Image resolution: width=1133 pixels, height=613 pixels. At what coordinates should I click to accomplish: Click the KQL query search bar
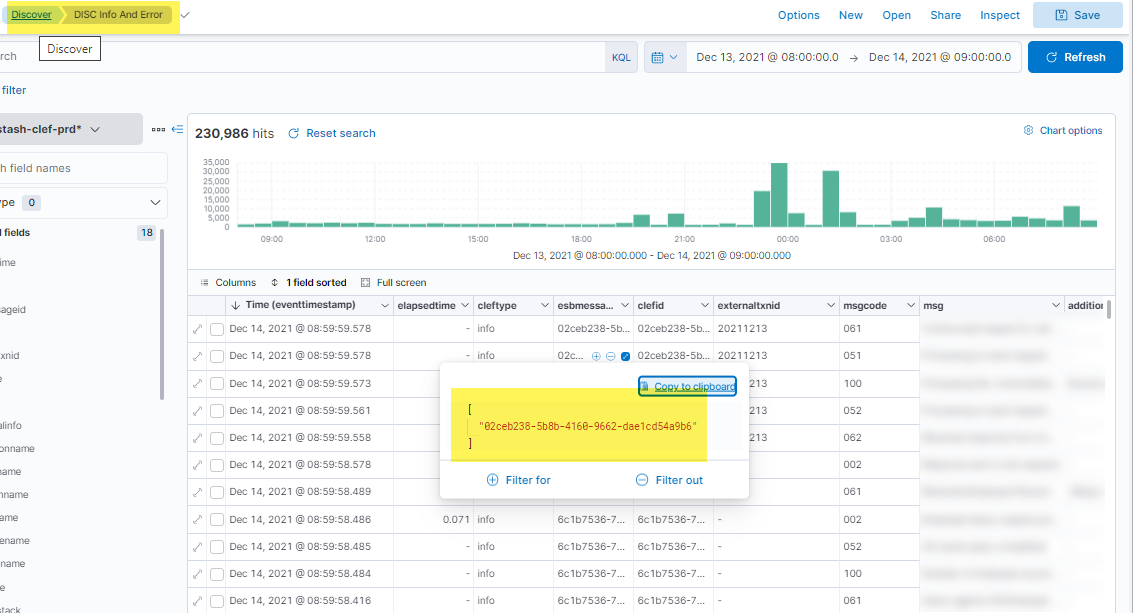[302, 57]
